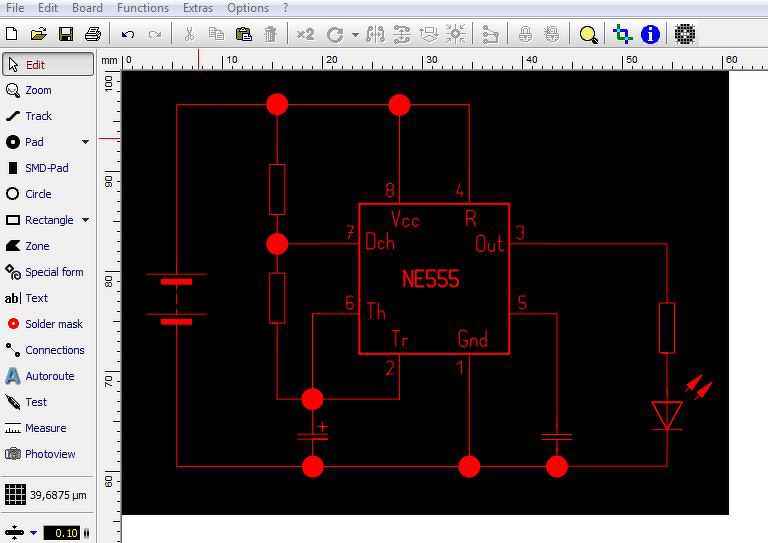Click the Vcc pin label on chip
Image resolution: width=768 pixels, height=543 pixels.
click(x=405, y=219)
